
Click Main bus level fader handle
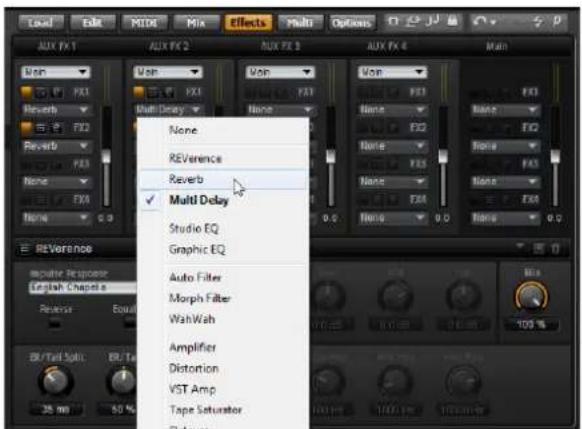click(x=555, y=156)
